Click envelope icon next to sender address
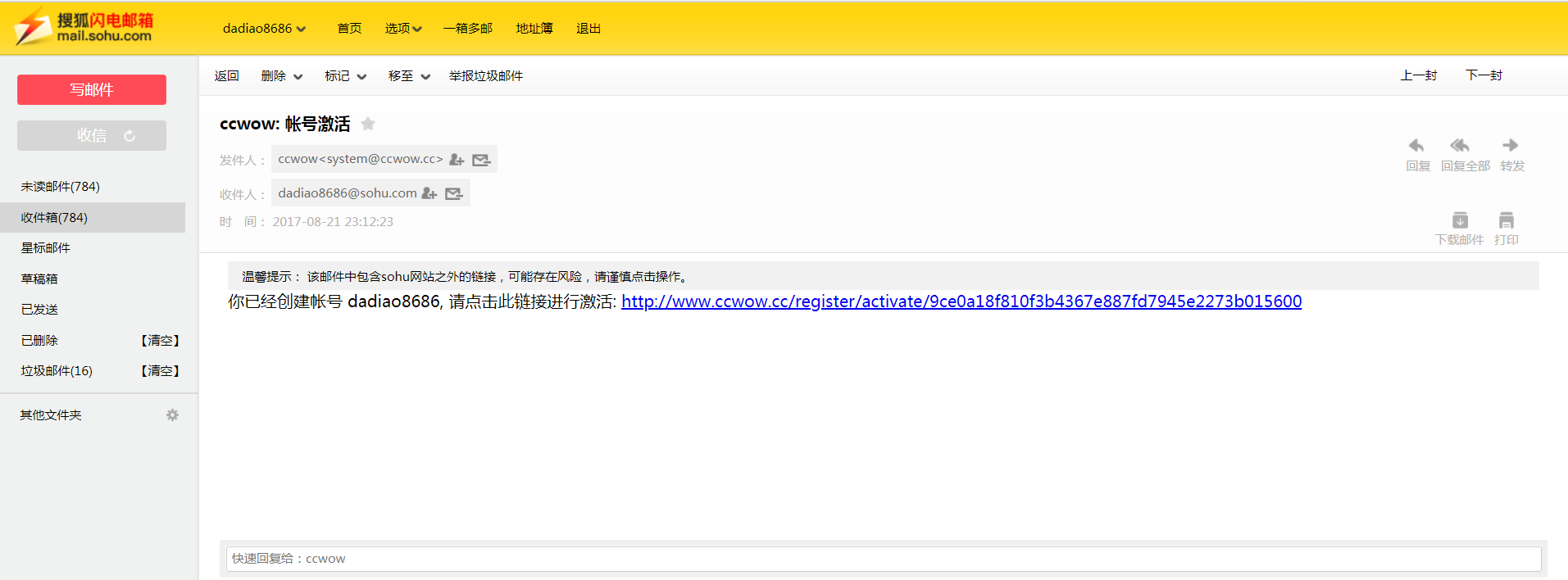Viewport: 1568px width, 580px height. [x=482, y=160]
